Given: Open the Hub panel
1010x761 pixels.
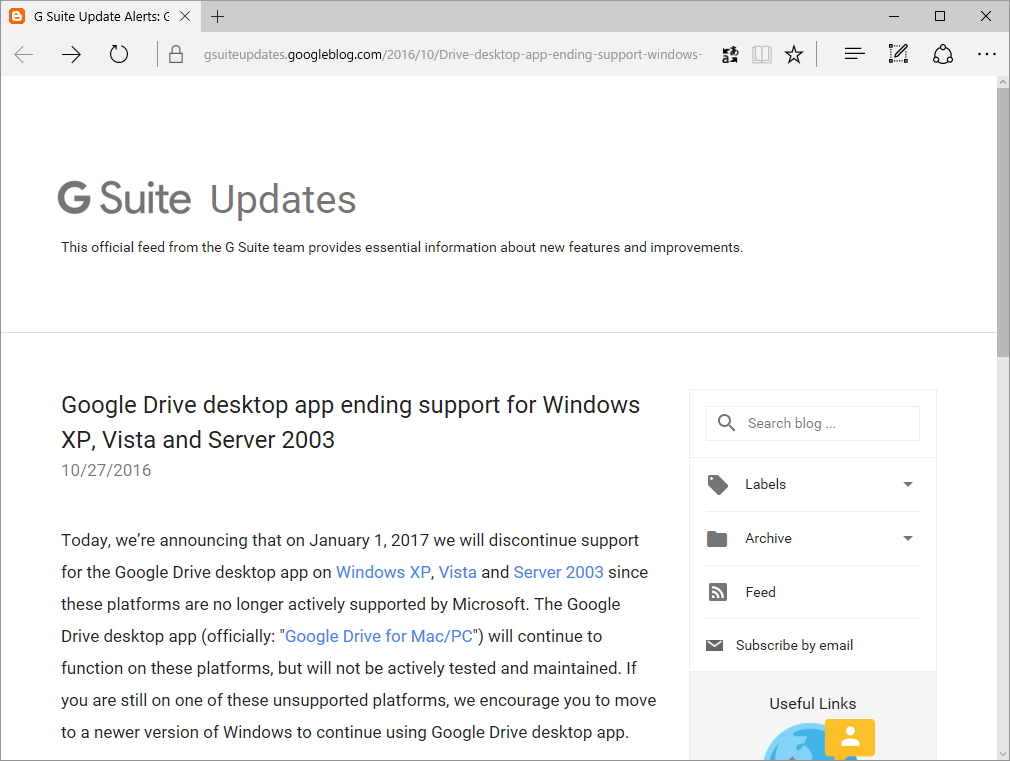Looking at the screenshot, I should click(x=854, y=54).
